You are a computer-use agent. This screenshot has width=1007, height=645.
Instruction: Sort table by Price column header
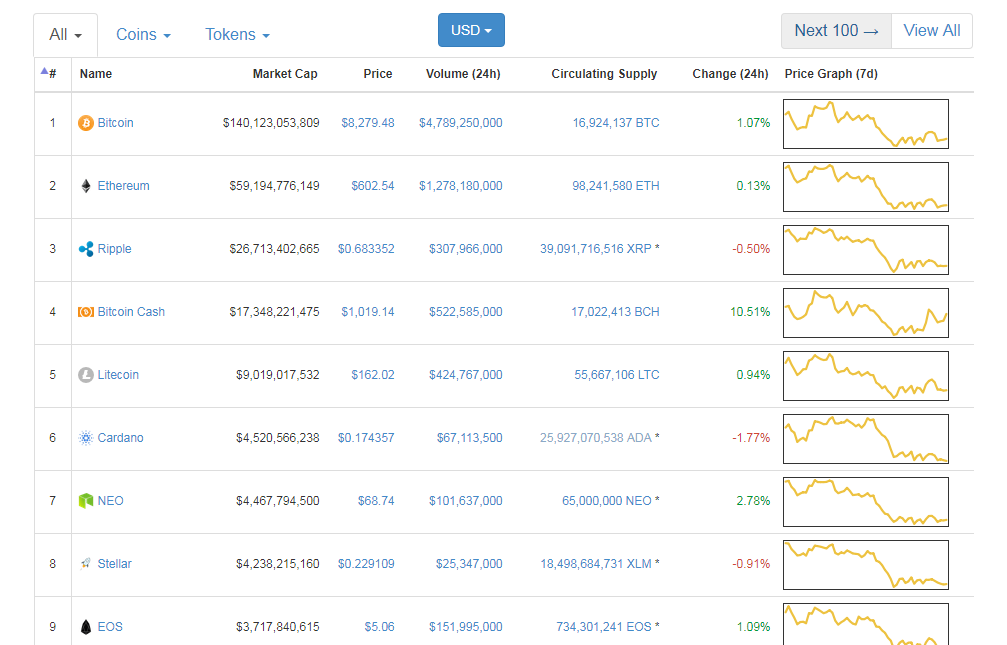click(378, 74)
